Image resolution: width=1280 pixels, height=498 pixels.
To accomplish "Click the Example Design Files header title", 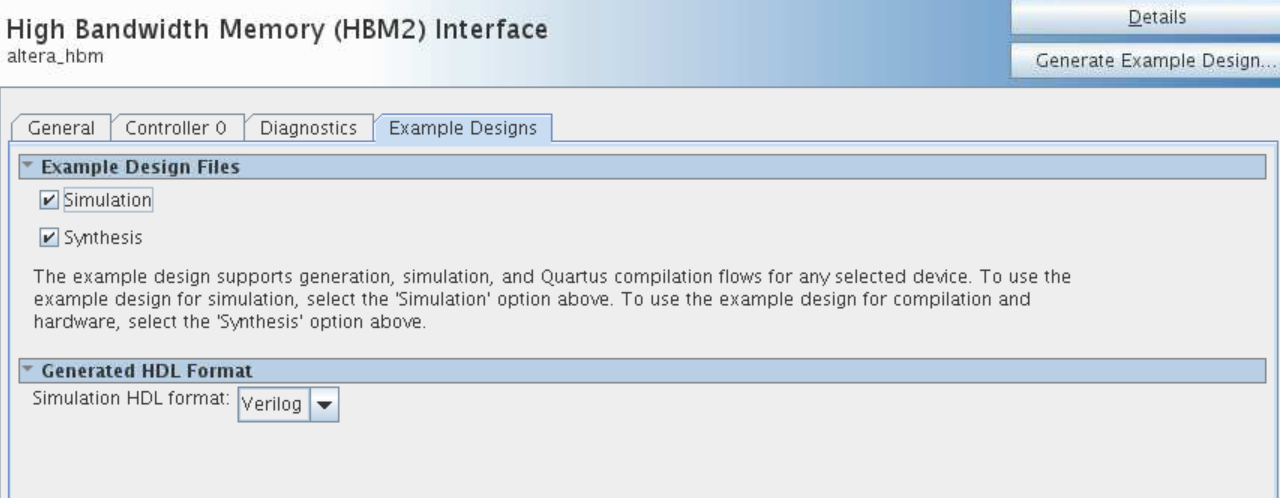I will click(x=139, y=167).
